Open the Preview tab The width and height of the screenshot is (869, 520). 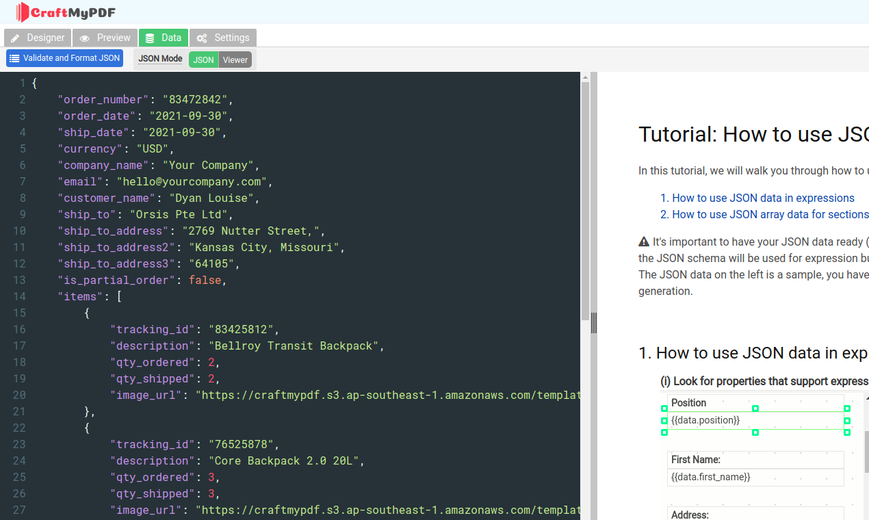[105, 38]
